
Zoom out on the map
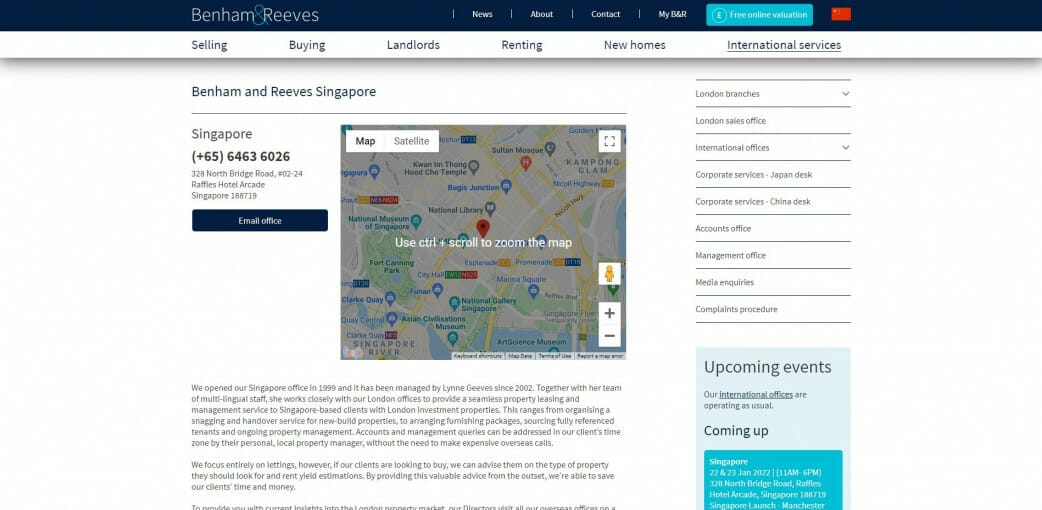tap(609, 336)
